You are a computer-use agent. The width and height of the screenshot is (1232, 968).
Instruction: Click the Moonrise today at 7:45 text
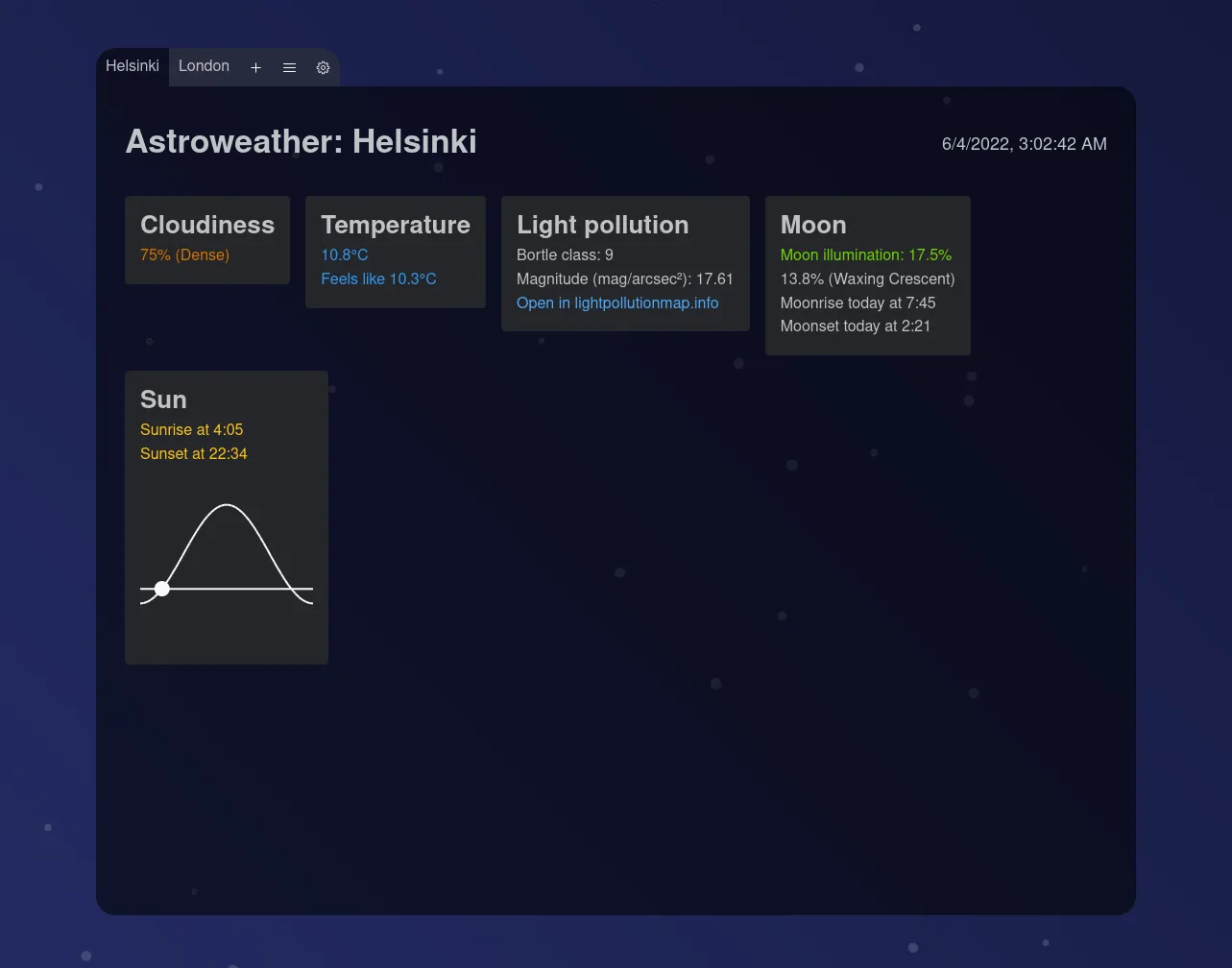pyautogui.click(x=858, y=302)
